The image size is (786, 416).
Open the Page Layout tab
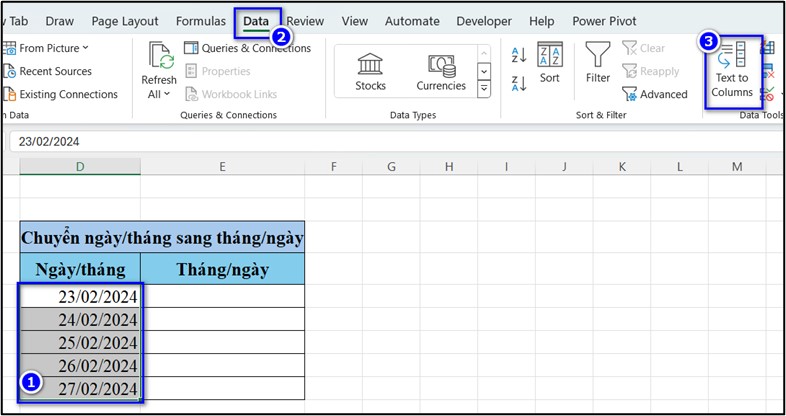(125, 22)
